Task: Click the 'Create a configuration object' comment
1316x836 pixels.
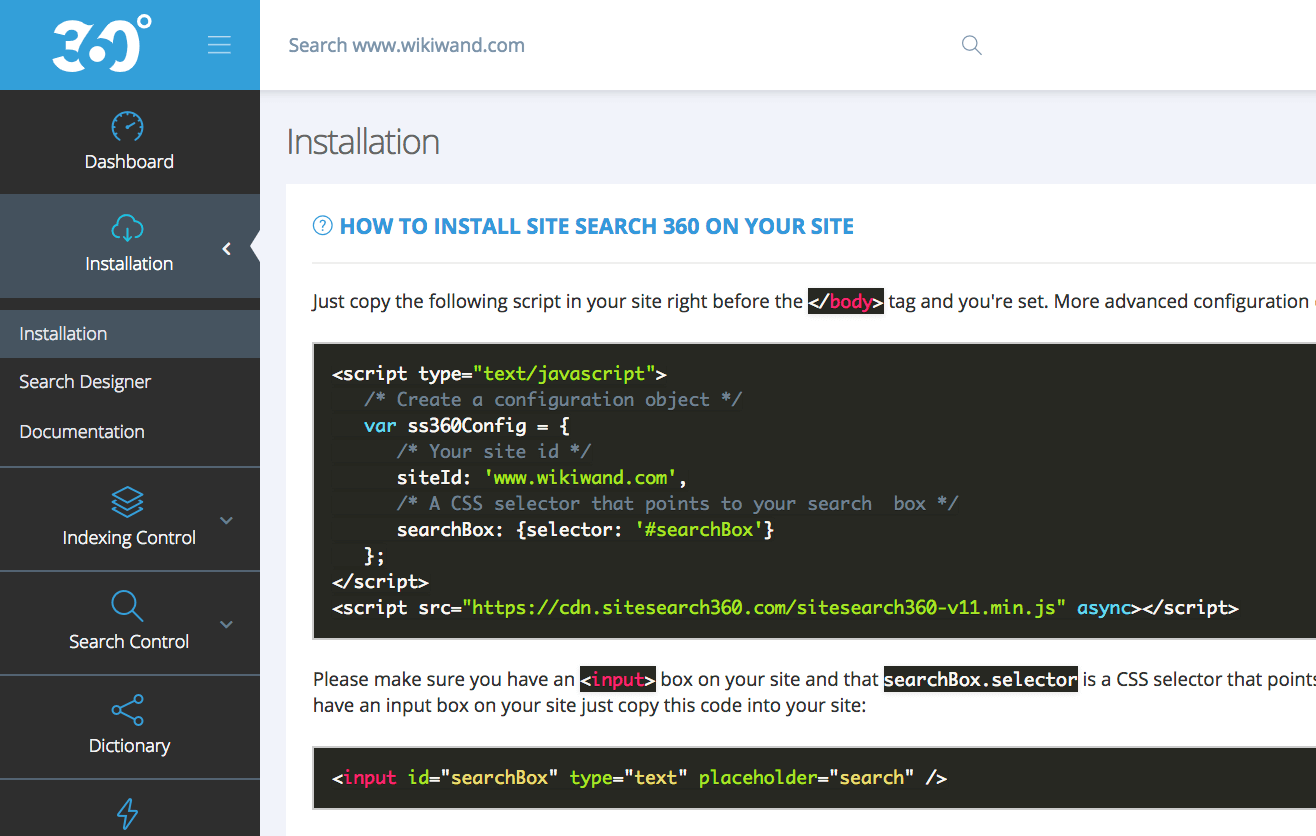Action: 553,399
